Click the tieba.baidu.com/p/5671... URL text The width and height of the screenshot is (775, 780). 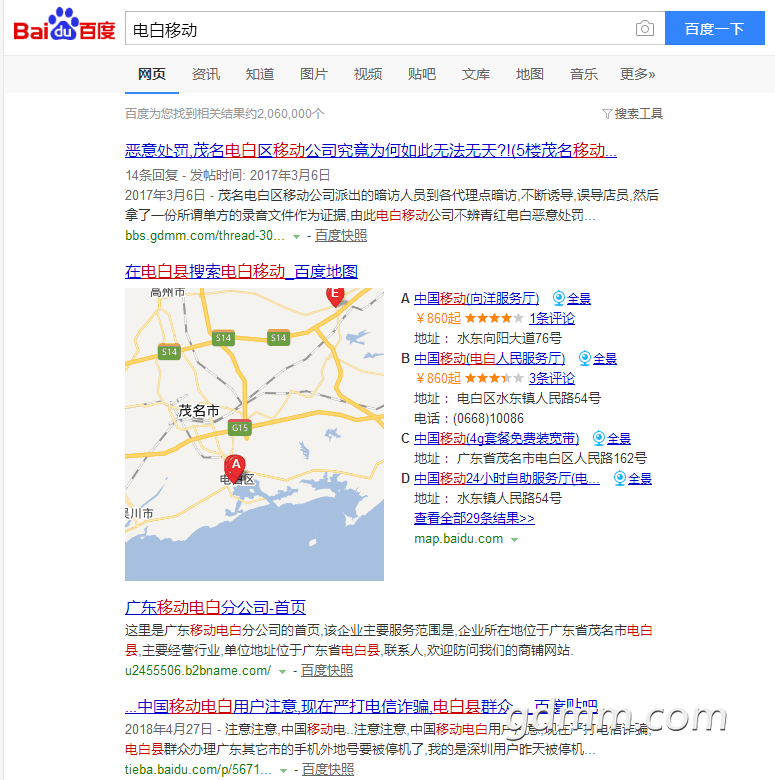[x=198, y=770]
